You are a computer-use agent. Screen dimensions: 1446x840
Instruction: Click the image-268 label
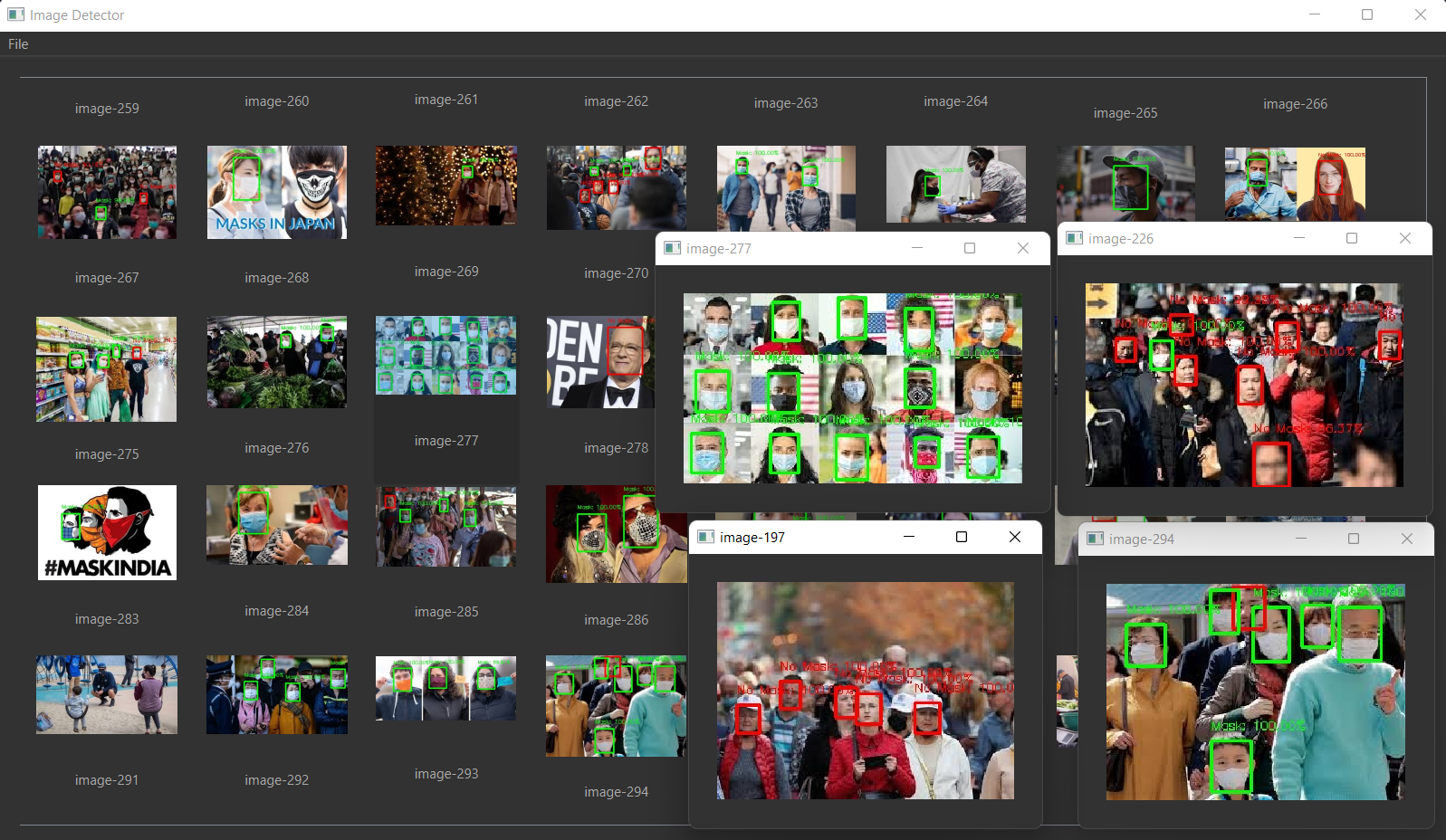[276, 278]
